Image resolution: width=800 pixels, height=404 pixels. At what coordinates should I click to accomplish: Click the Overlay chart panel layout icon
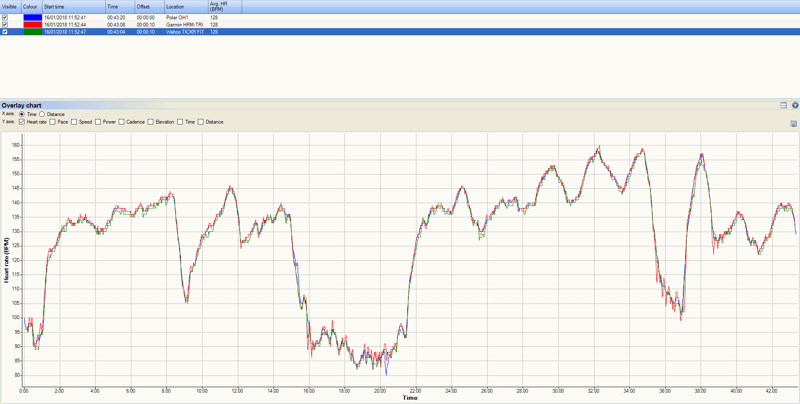pyautogui.click(x=784, y=105)
